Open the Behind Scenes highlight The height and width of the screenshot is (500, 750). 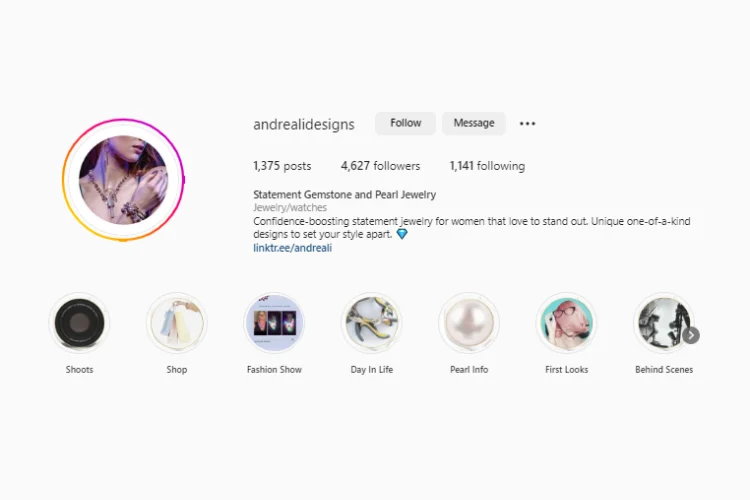[663, 323]
